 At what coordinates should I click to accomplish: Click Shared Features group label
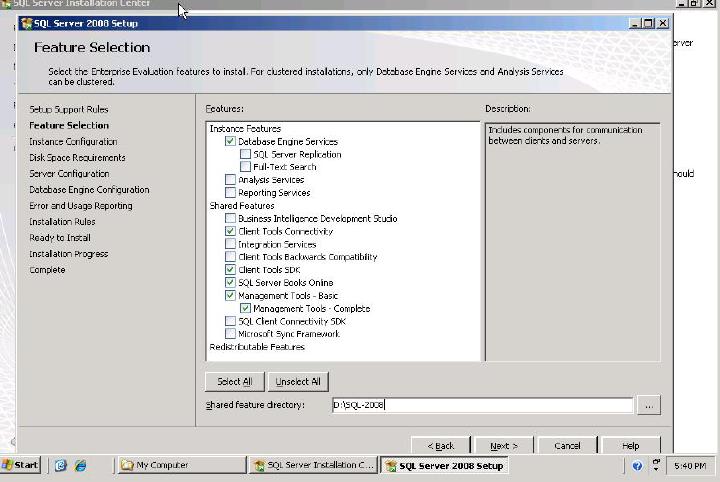(242, 206)
